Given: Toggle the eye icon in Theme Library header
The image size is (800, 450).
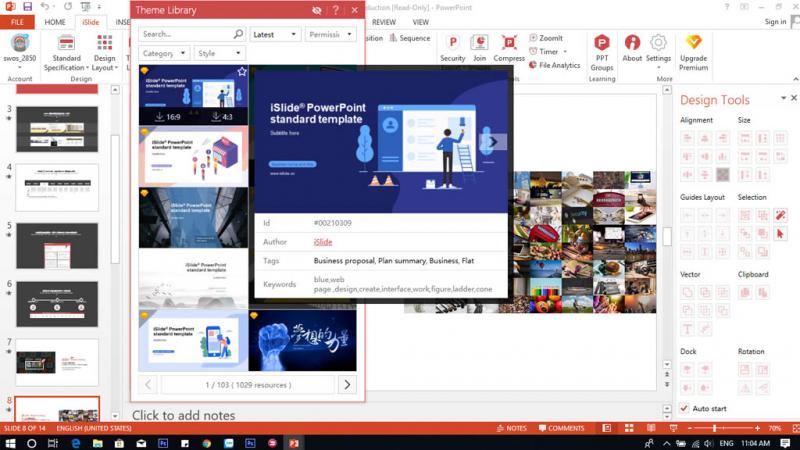Looking at the screenshot, I should click(317, 10).
